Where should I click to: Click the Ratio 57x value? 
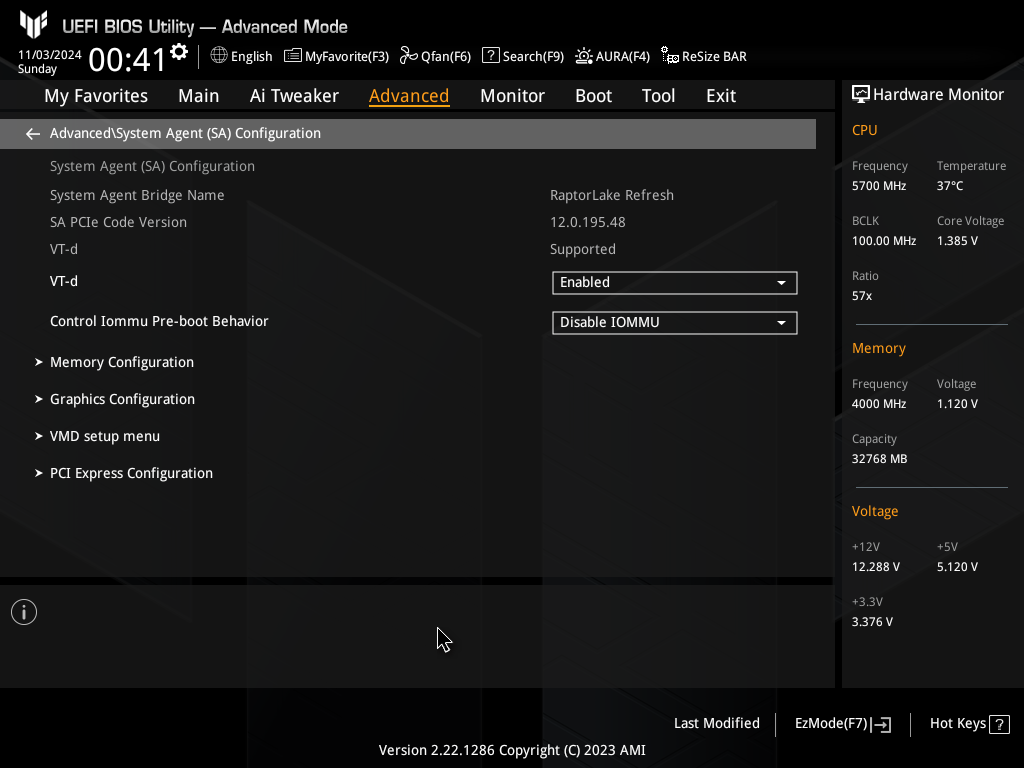click(x=862, y=296)
